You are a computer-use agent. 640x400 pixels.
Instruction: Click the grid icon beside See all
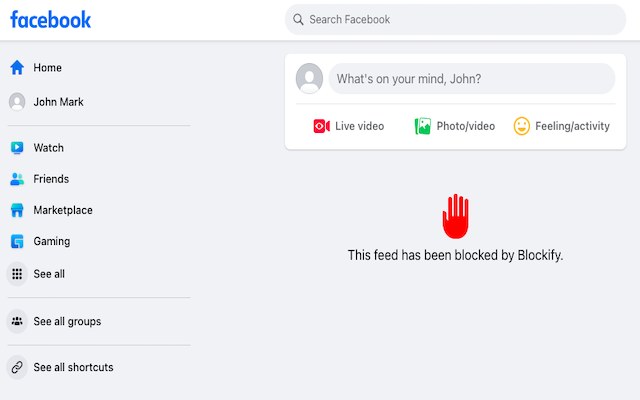[x=17, y=274]
